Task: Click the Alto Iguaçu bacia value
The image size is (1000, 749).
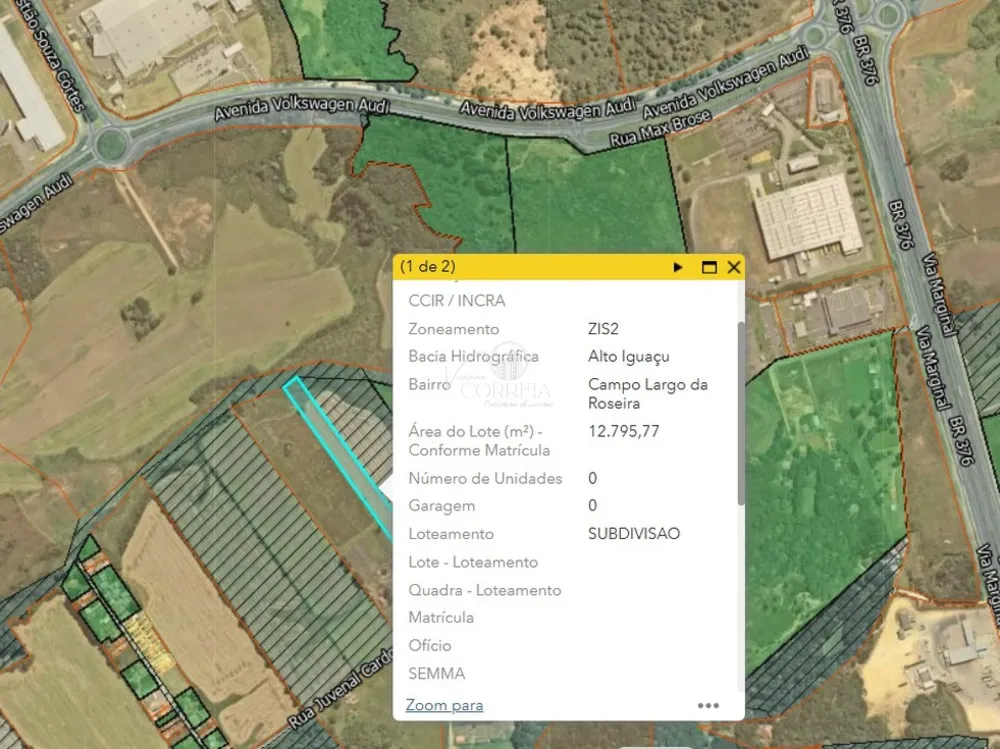Action: [x=629, y=357]
